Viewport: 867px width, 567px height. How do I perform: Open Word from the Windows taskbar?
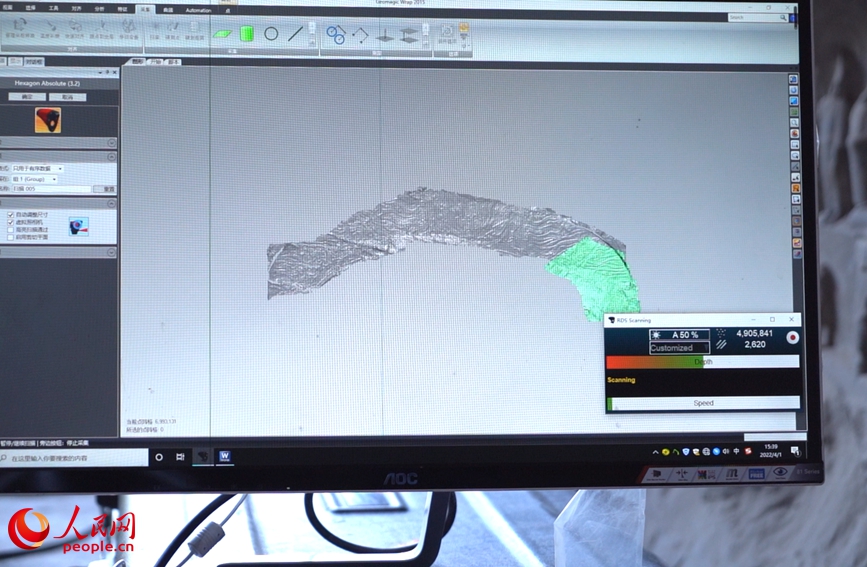225,456
